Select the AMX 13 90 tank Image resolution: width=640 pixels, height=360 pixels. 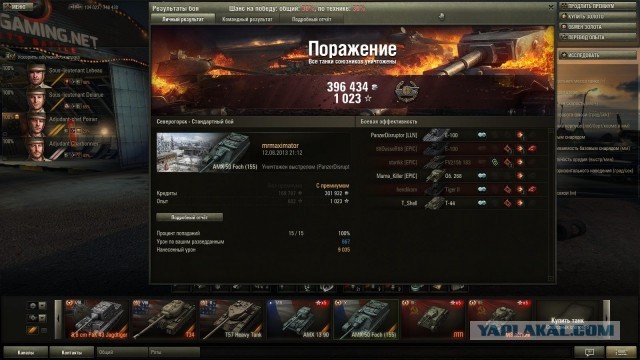pos(298,319)
